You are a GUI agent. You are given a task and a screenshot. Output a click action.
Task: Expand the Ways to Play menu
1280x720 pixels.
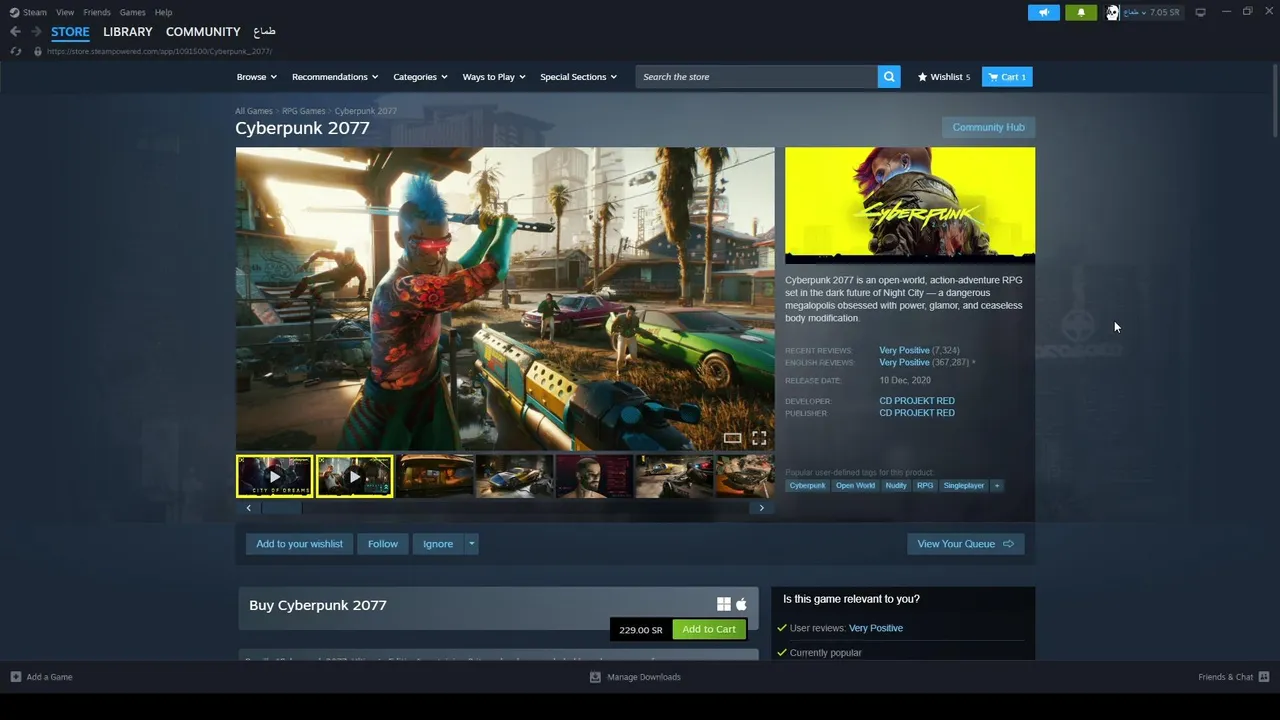pos(494,77)
